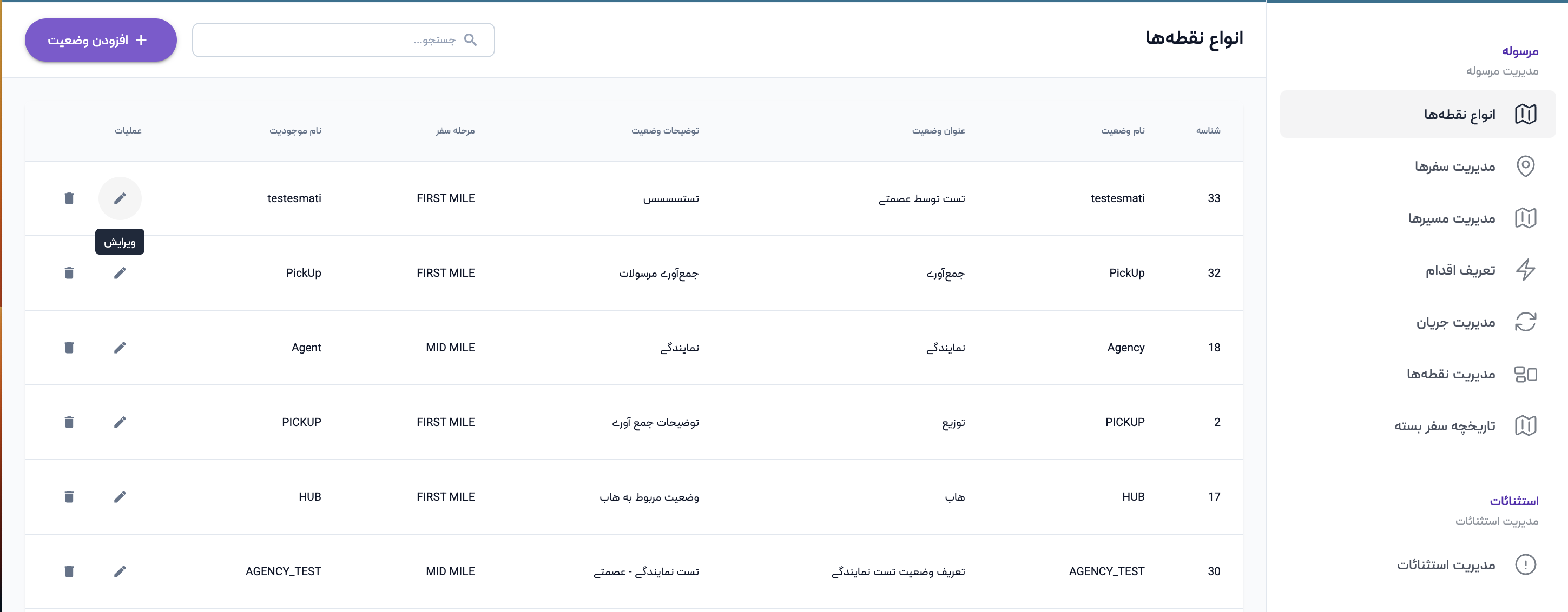Open مدیریت مسیرها menu item
The width and height of the screenshot is (1568, 612).
coord(1451,218)
